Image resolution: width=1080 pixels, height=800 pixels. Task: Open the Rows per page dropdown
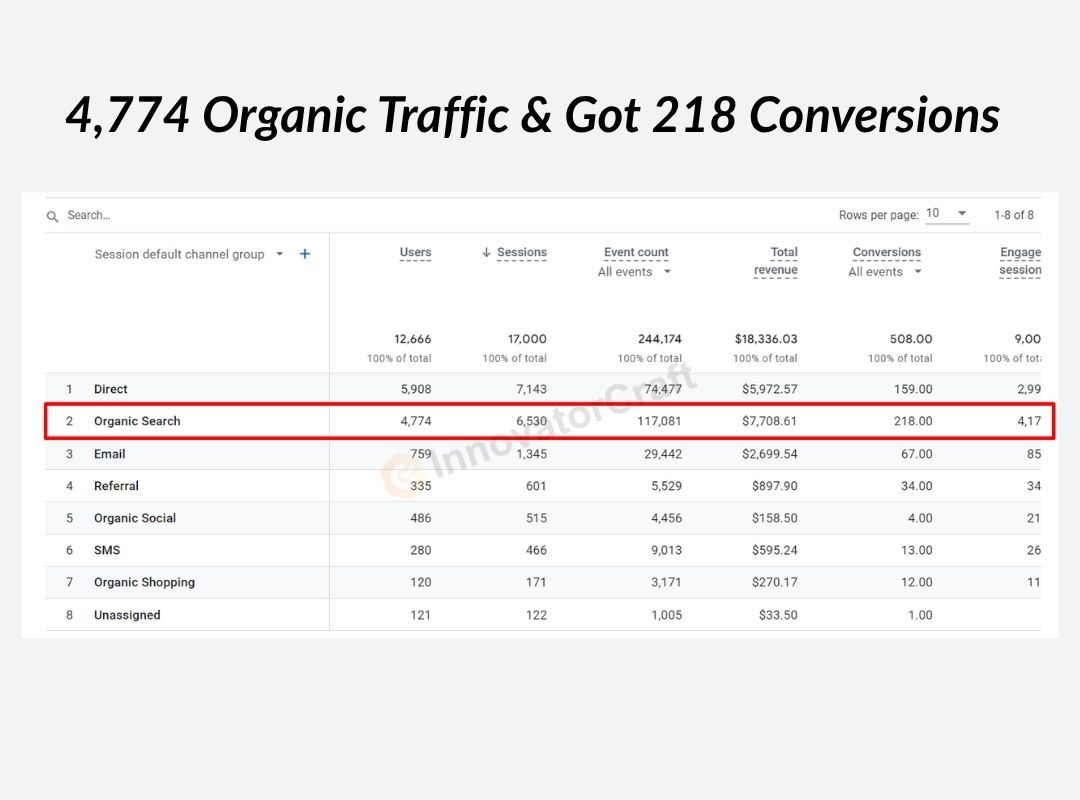coord(946,214)
